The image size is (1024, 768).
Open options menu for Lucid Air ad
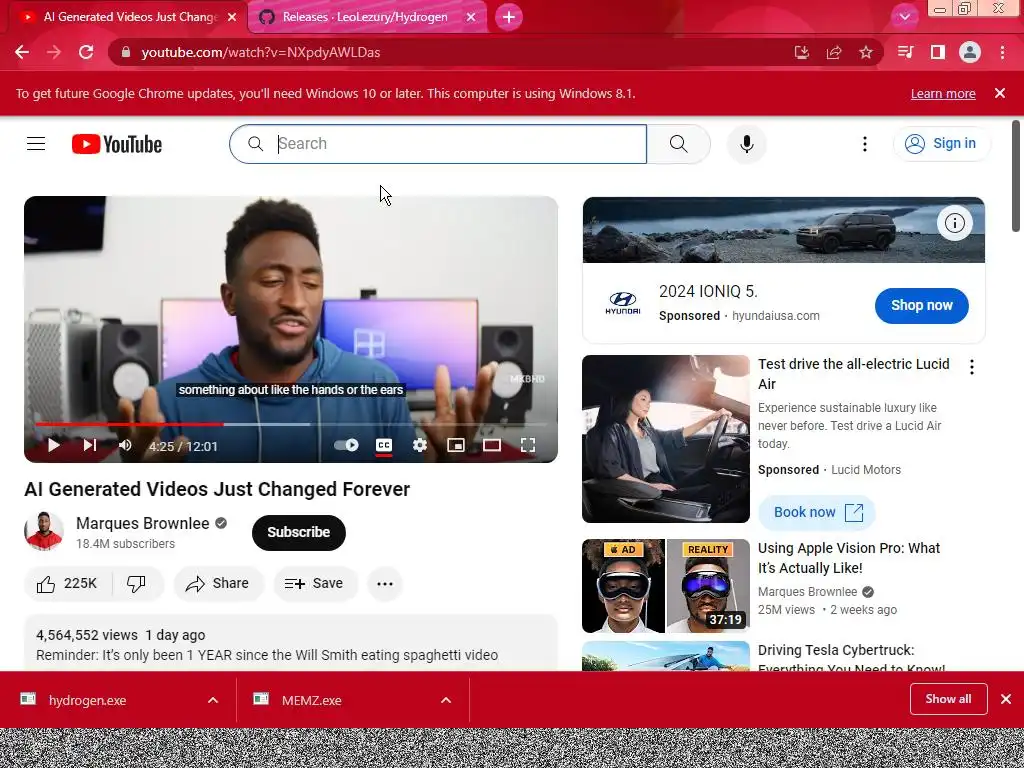[972, 367]
